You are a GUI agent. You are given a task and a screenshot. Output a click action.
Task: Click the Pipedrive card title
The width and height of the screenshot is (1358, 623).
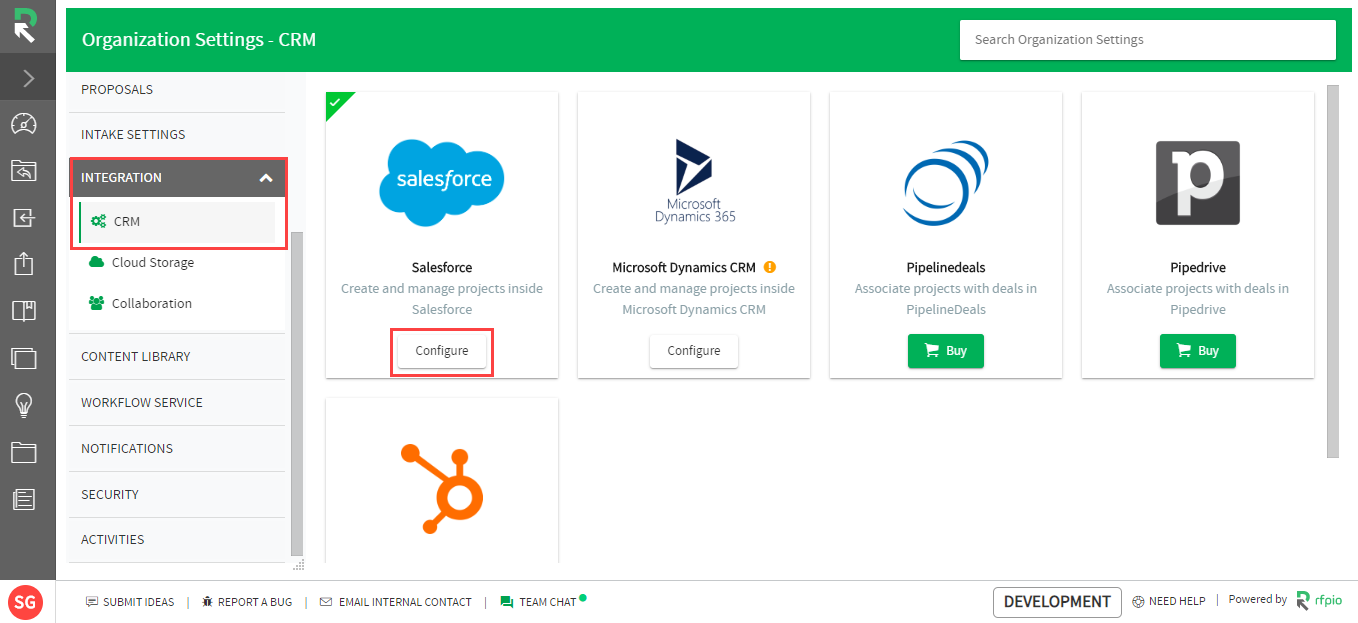point(1198,267)
